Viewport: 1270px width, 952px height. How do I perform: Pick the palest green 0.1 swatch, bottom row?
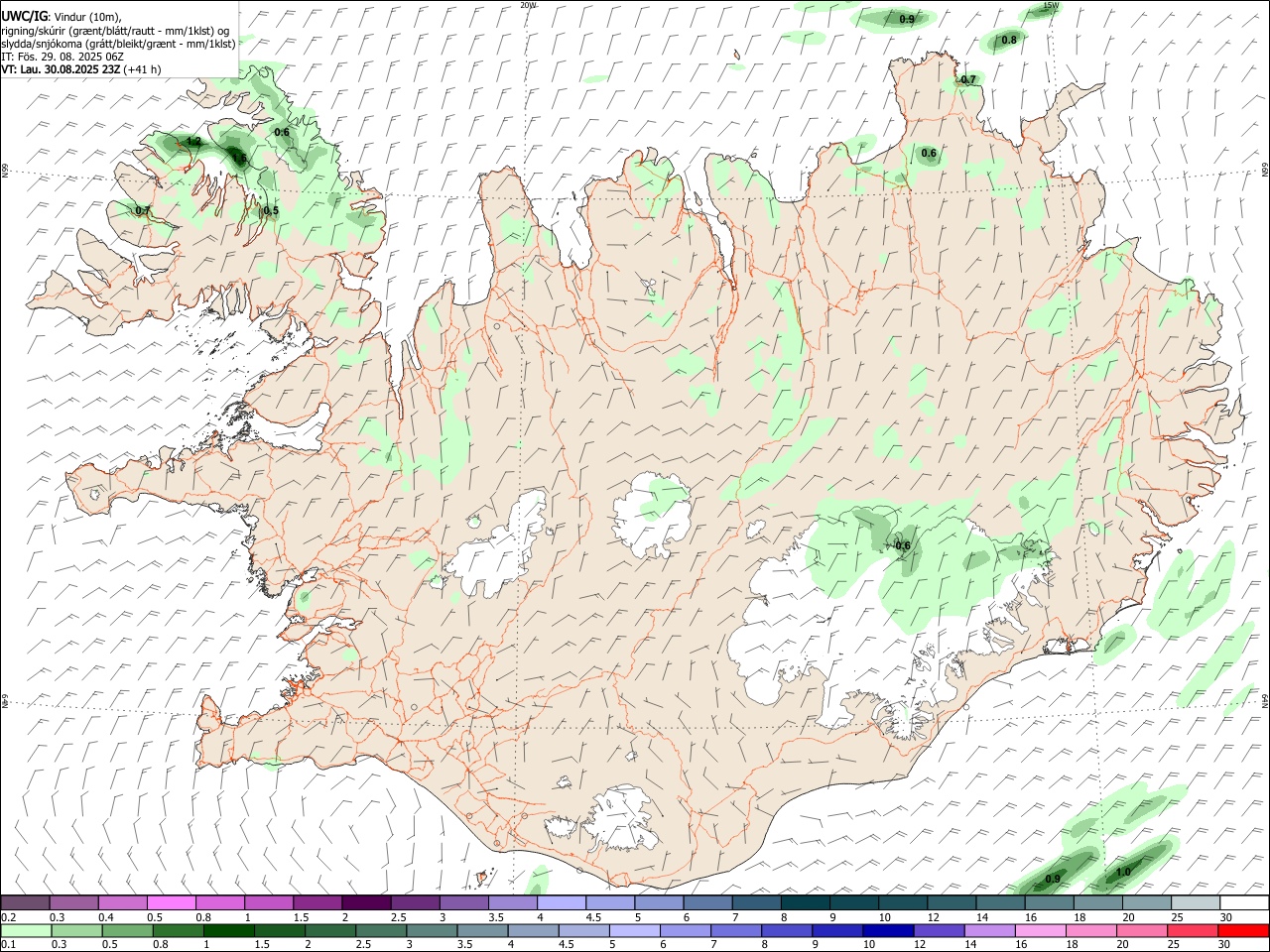point(25,930)
